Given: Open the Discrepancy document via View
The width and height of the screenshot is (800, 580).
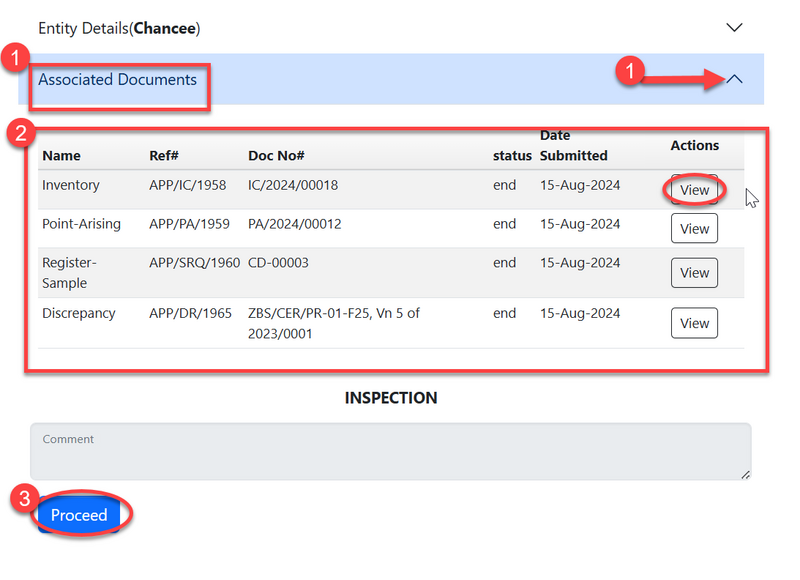Looking at the screenshot, I should tap(694, 323).
